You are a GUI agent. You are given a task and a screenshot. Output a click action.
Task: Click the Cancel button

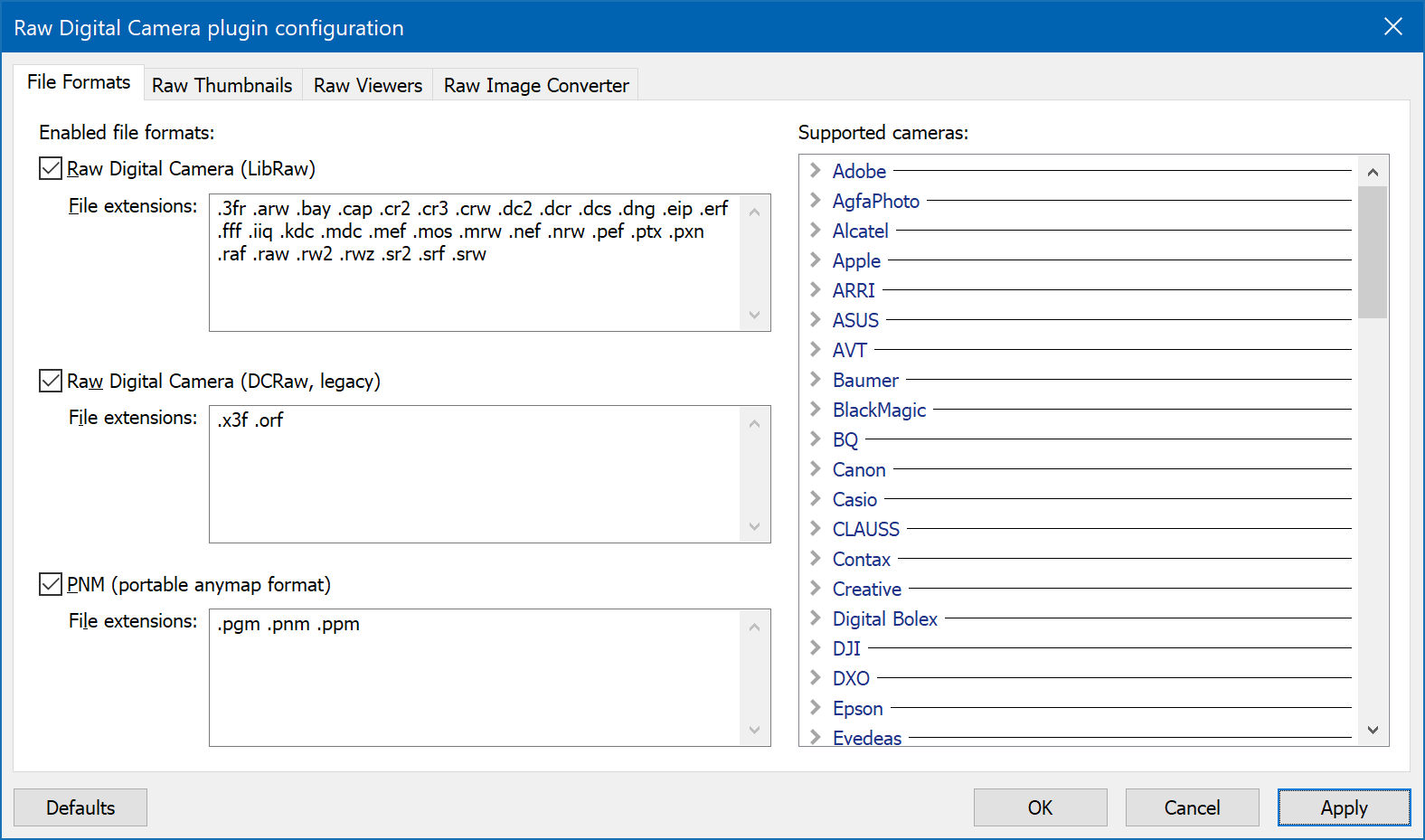[x=1193, y=807]
